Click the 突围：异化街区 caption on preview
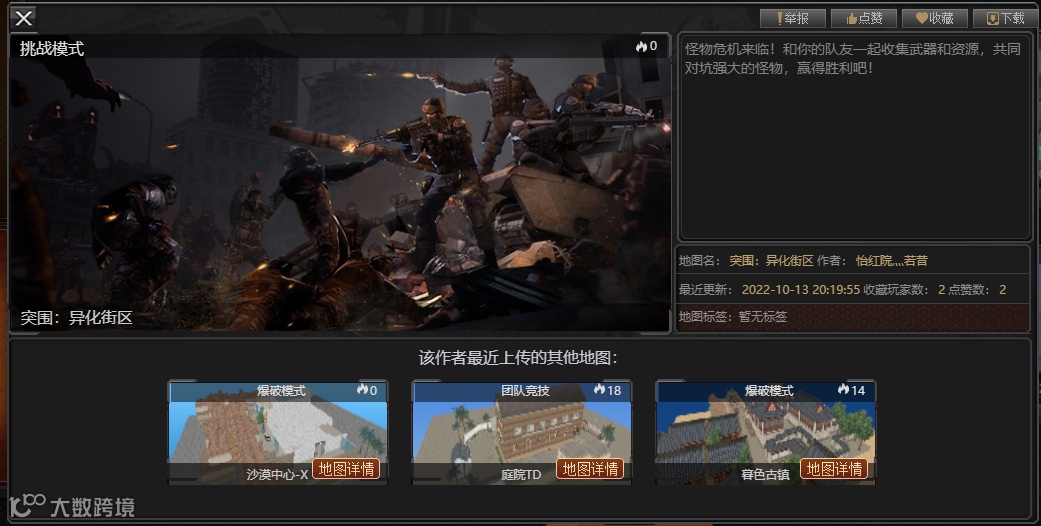This screenshot has height=526, width=1041. click(x=76, y=317)
